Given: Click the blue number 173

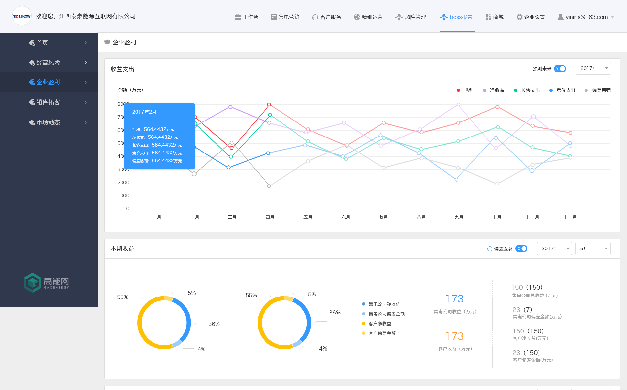Looking at the screenshot, I should (x=454, y=299).
